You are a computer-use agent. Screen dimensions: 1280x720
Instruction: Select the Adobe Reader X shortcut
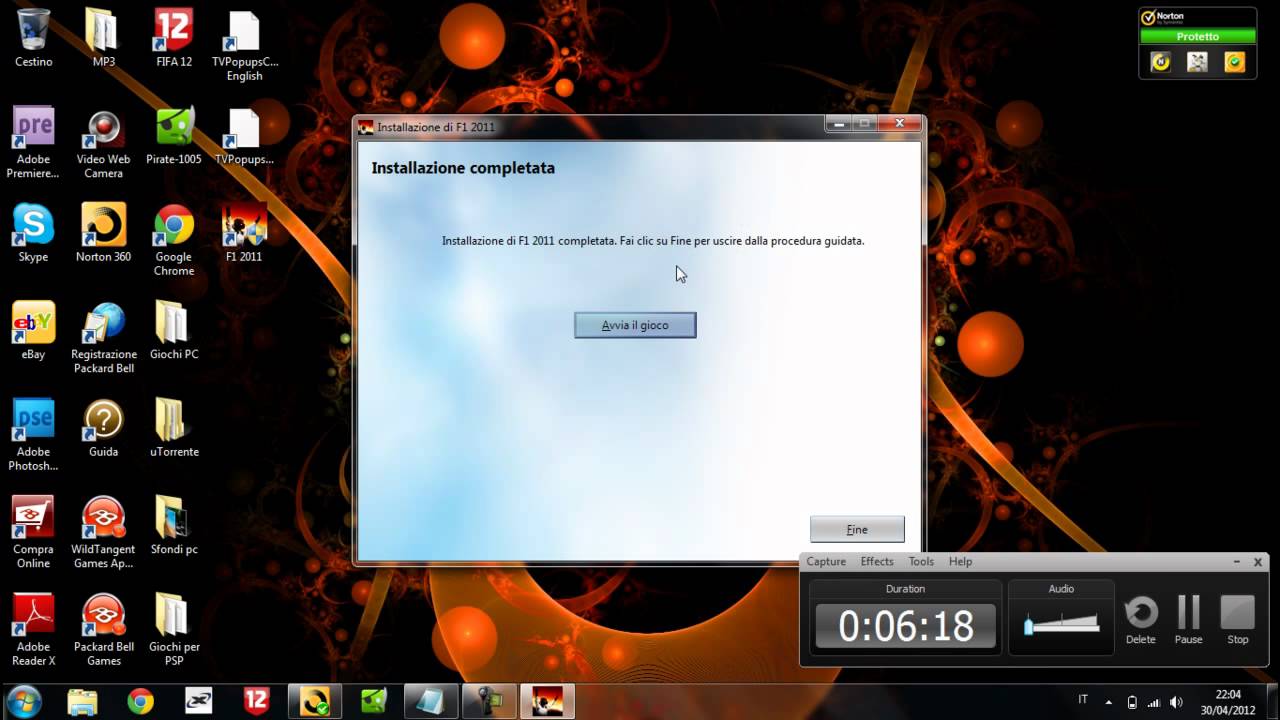point(33,630)
